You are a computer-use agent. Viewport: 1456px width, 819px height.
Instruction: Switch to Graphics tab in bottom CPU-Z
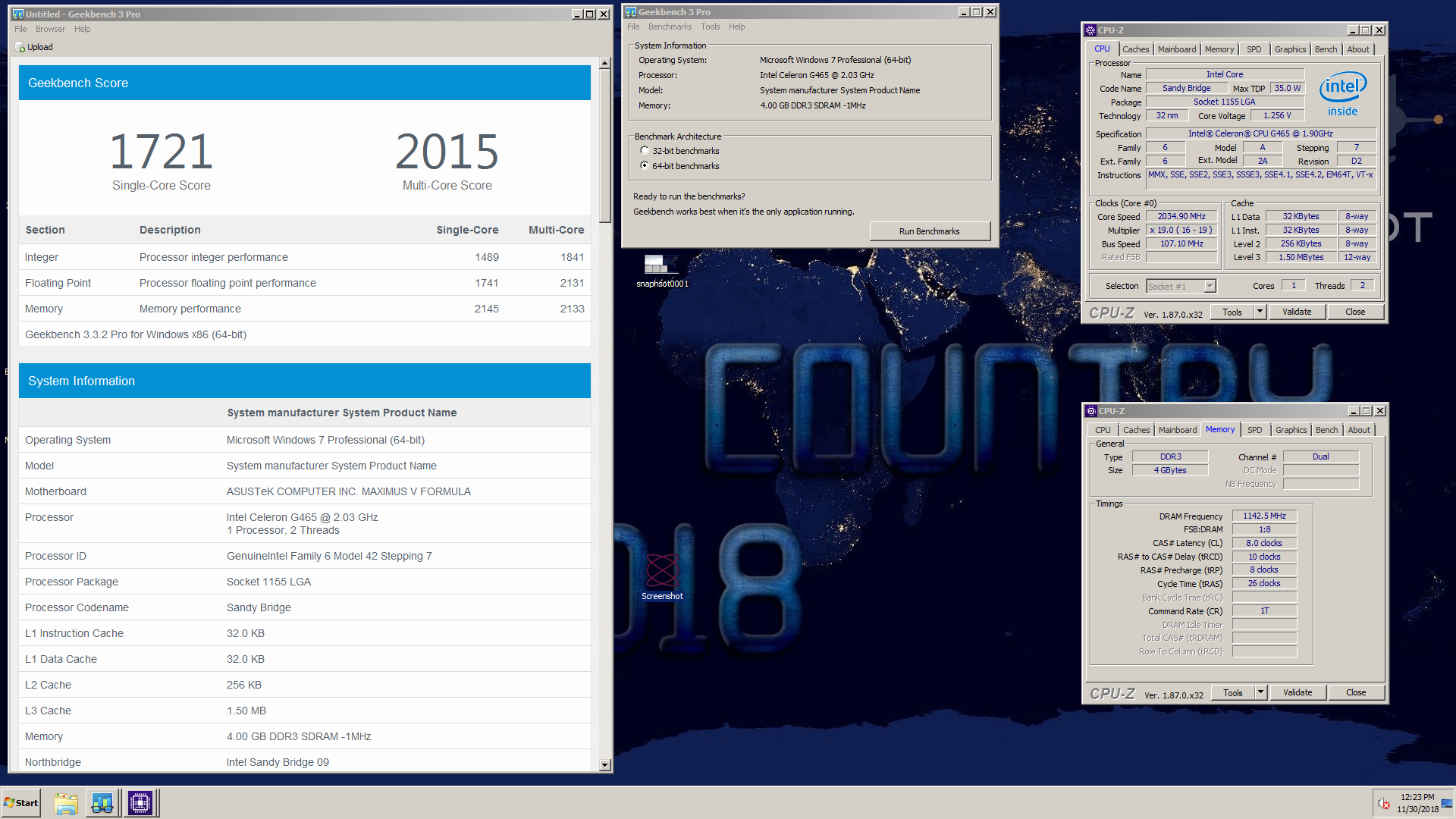coord(1291,430)
